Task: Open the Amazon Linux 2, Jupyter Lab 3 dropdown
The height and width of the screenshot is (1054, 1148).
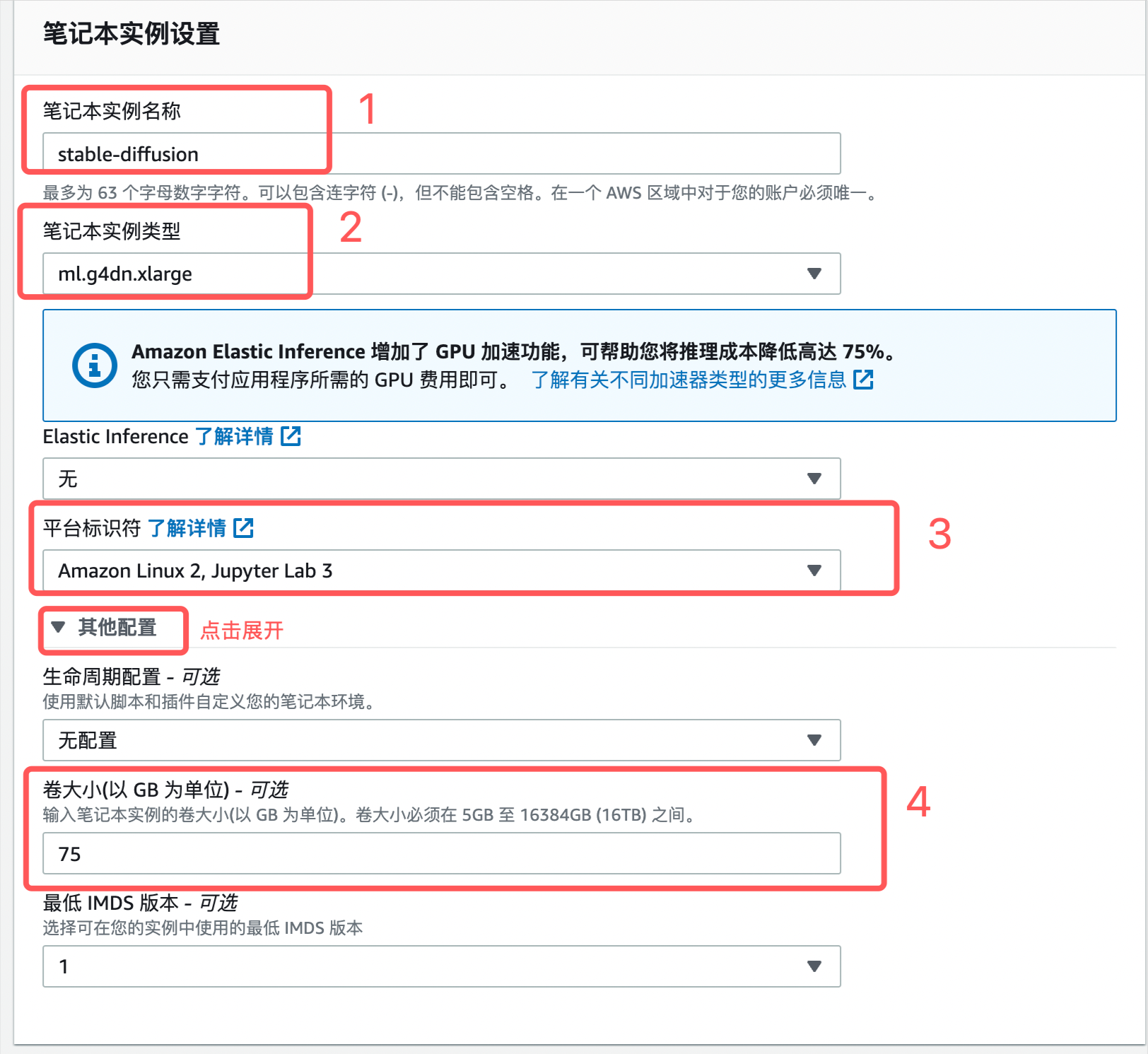Action: tap(442, 570)
